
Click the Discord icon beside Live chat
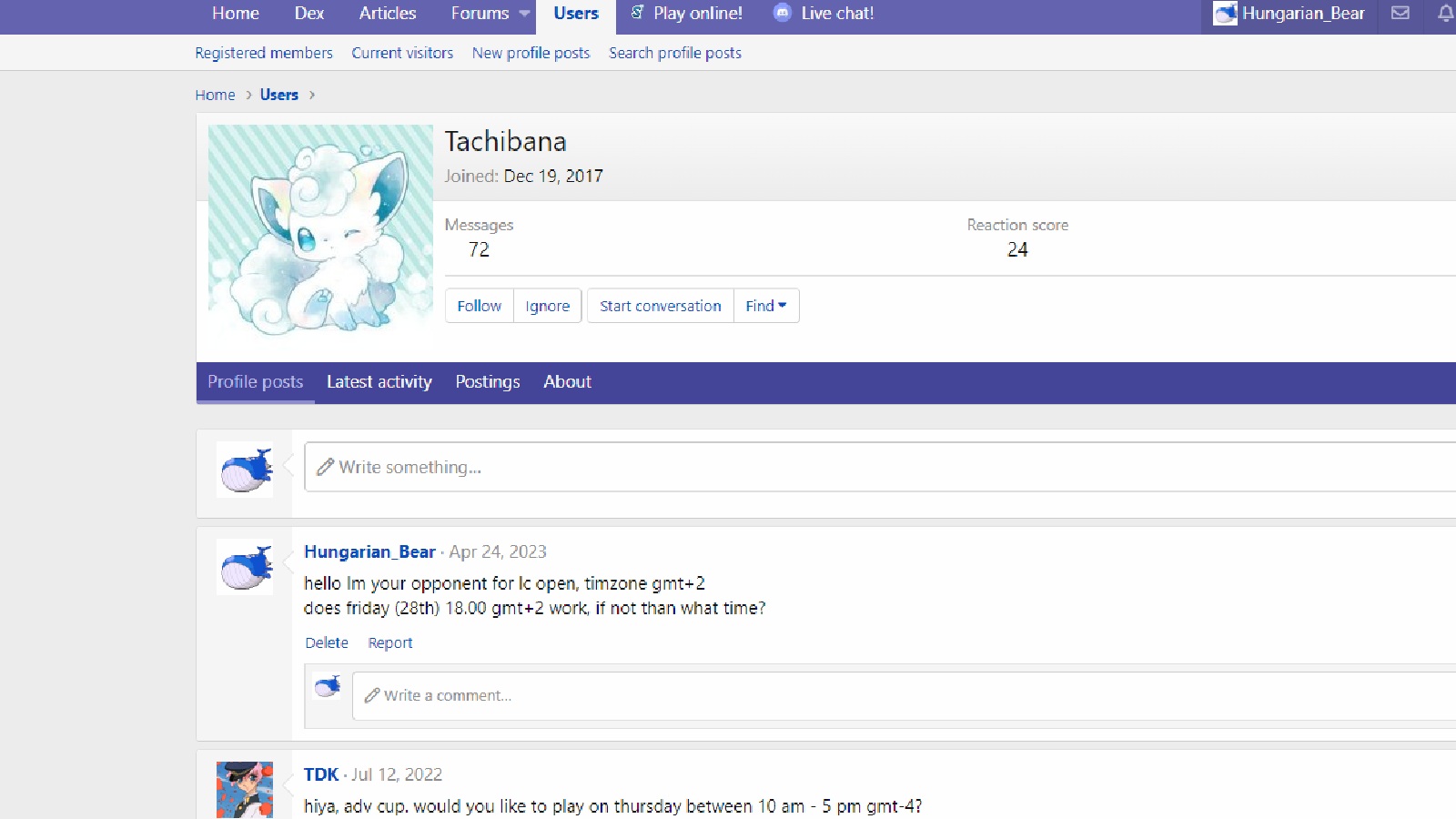(782, 13)
